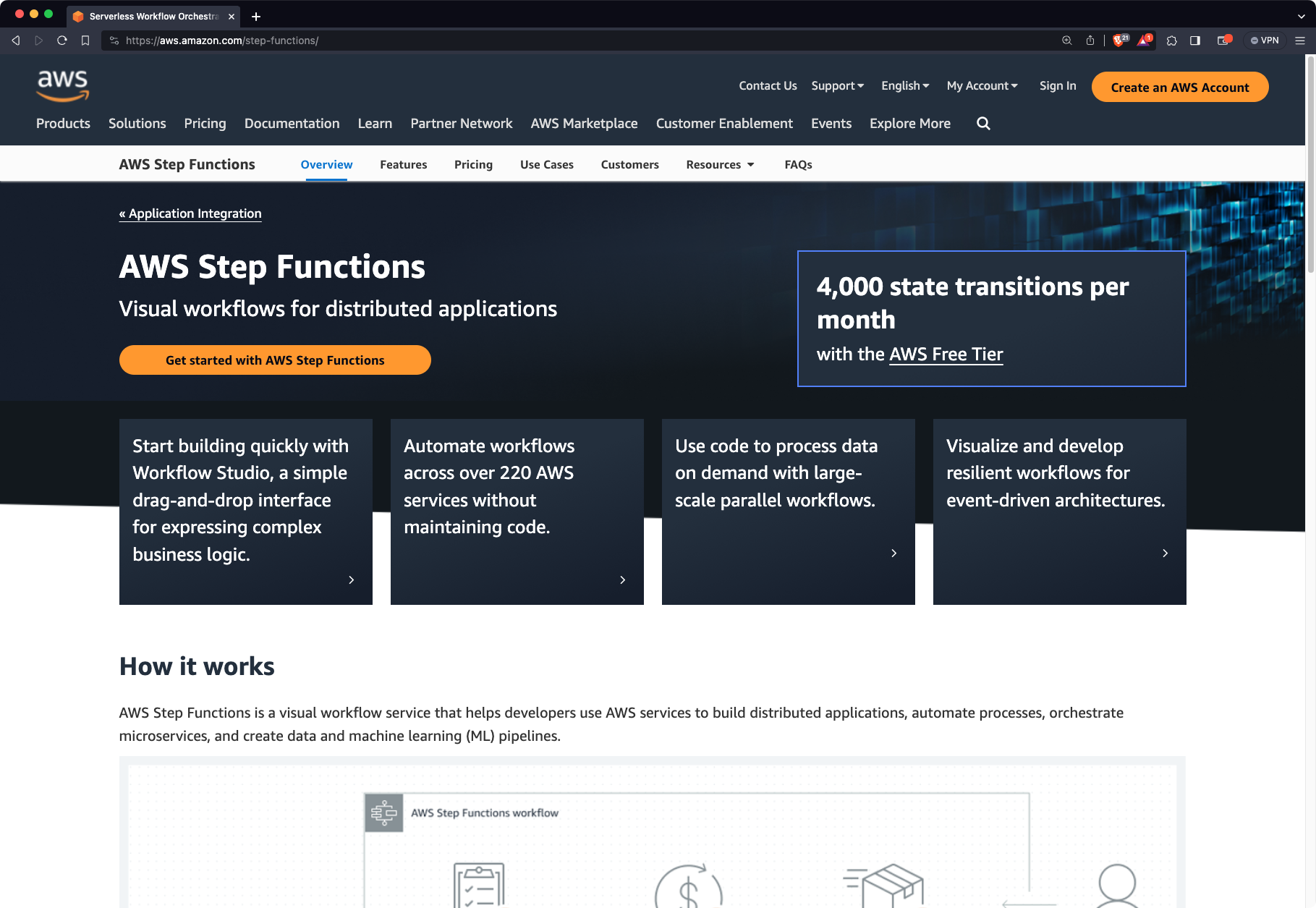1316x908 pixels.
Task: Open the English language dropdown
Action: (904, 85)
